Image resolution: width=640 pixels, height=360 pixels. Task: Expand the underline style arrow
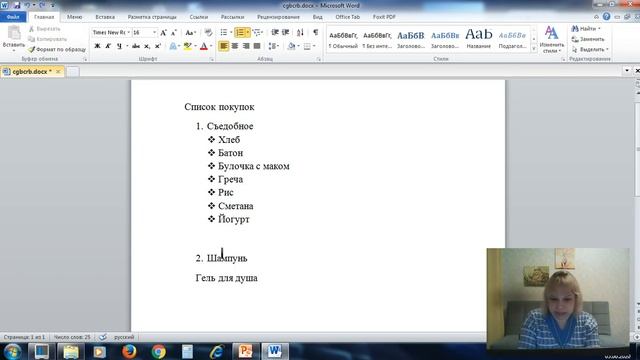click(x=127, y=46)
